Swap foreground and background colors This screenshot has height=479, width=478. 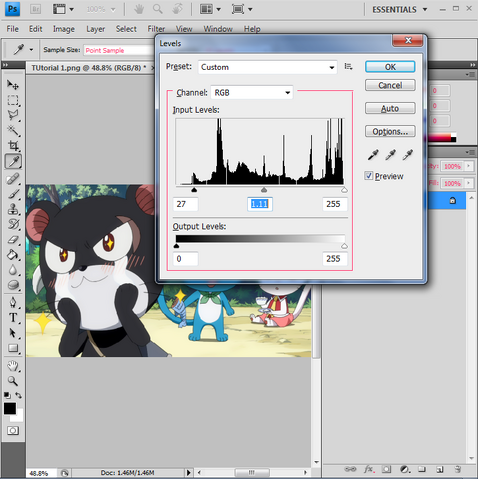coord(19,395)
